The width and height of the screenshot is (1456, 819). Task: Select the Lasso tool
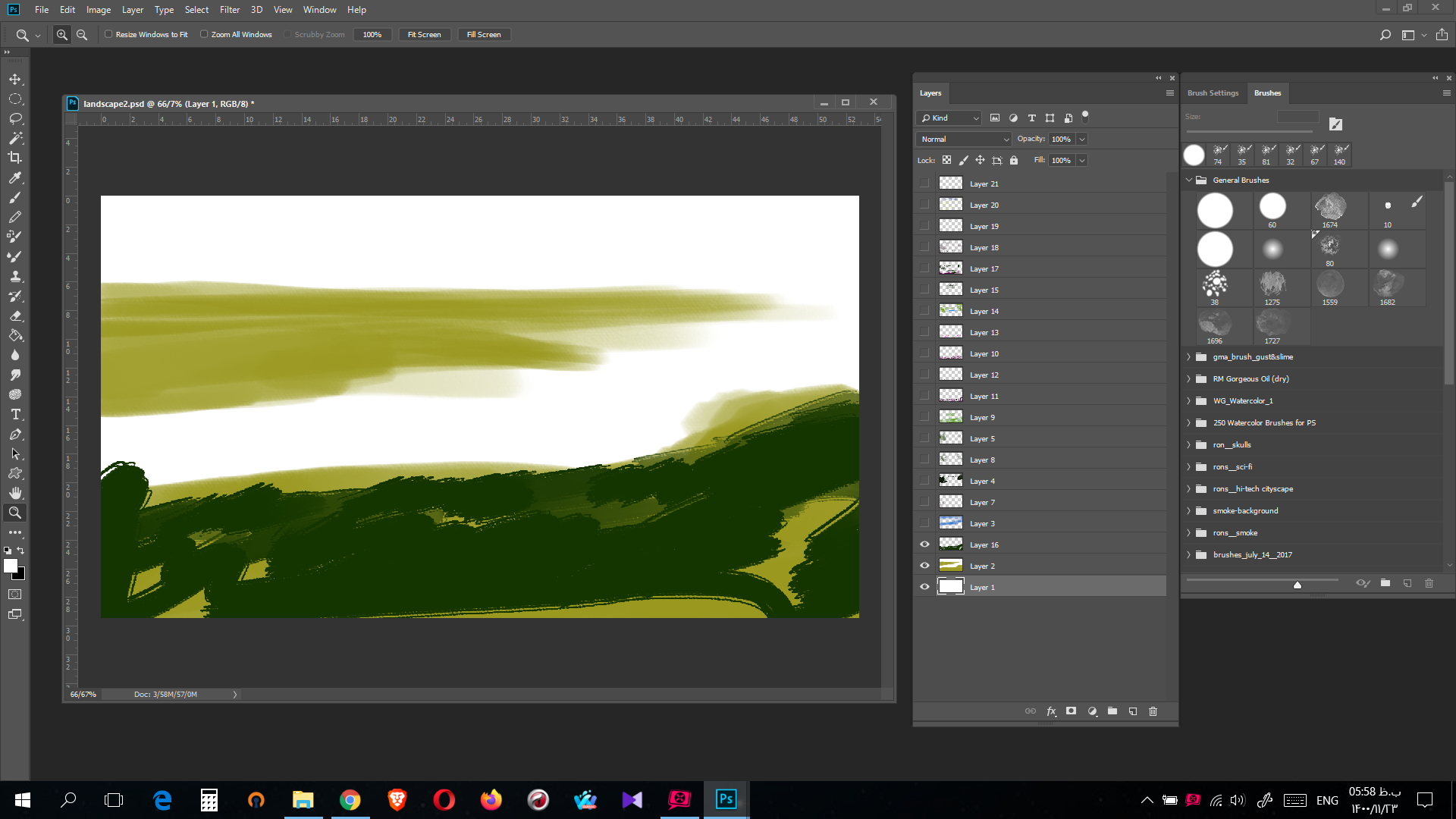click(15, 119)
